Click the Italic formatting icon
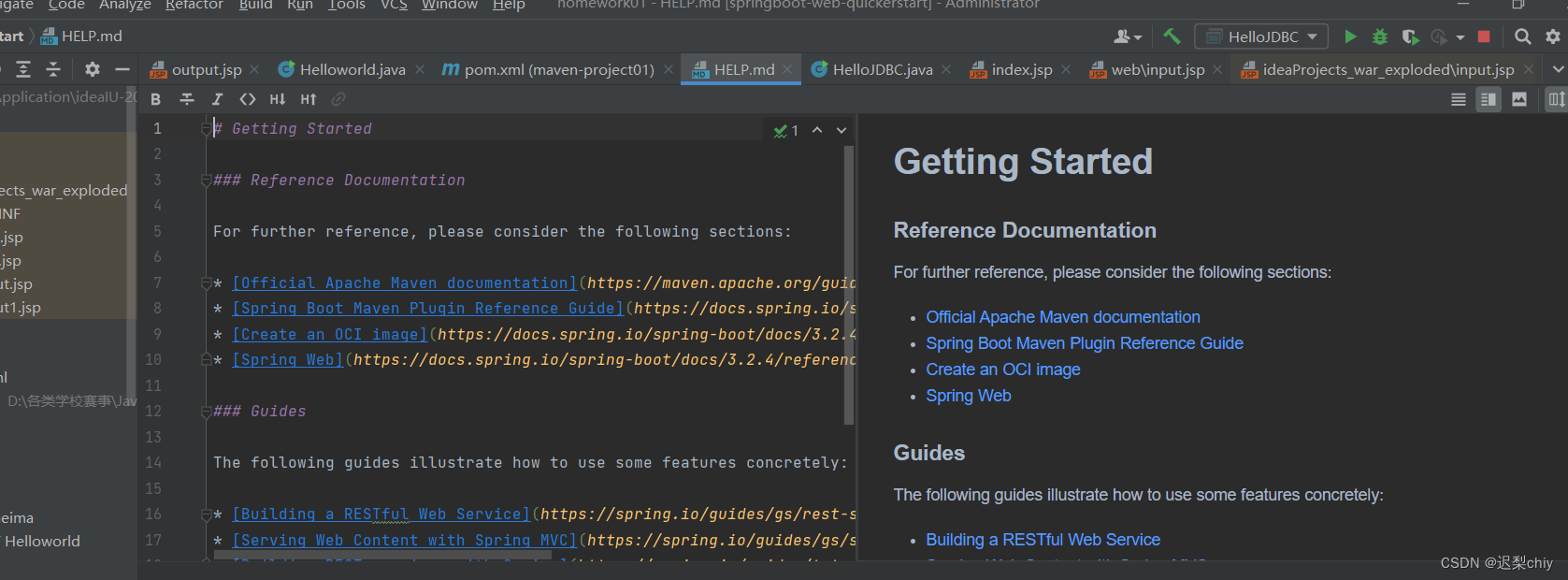 [x=217, y=99]
